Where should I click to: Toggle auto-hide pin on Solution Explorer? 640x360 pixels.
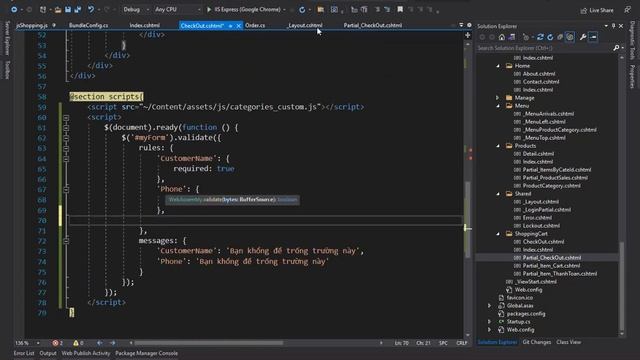pos(613,26)
